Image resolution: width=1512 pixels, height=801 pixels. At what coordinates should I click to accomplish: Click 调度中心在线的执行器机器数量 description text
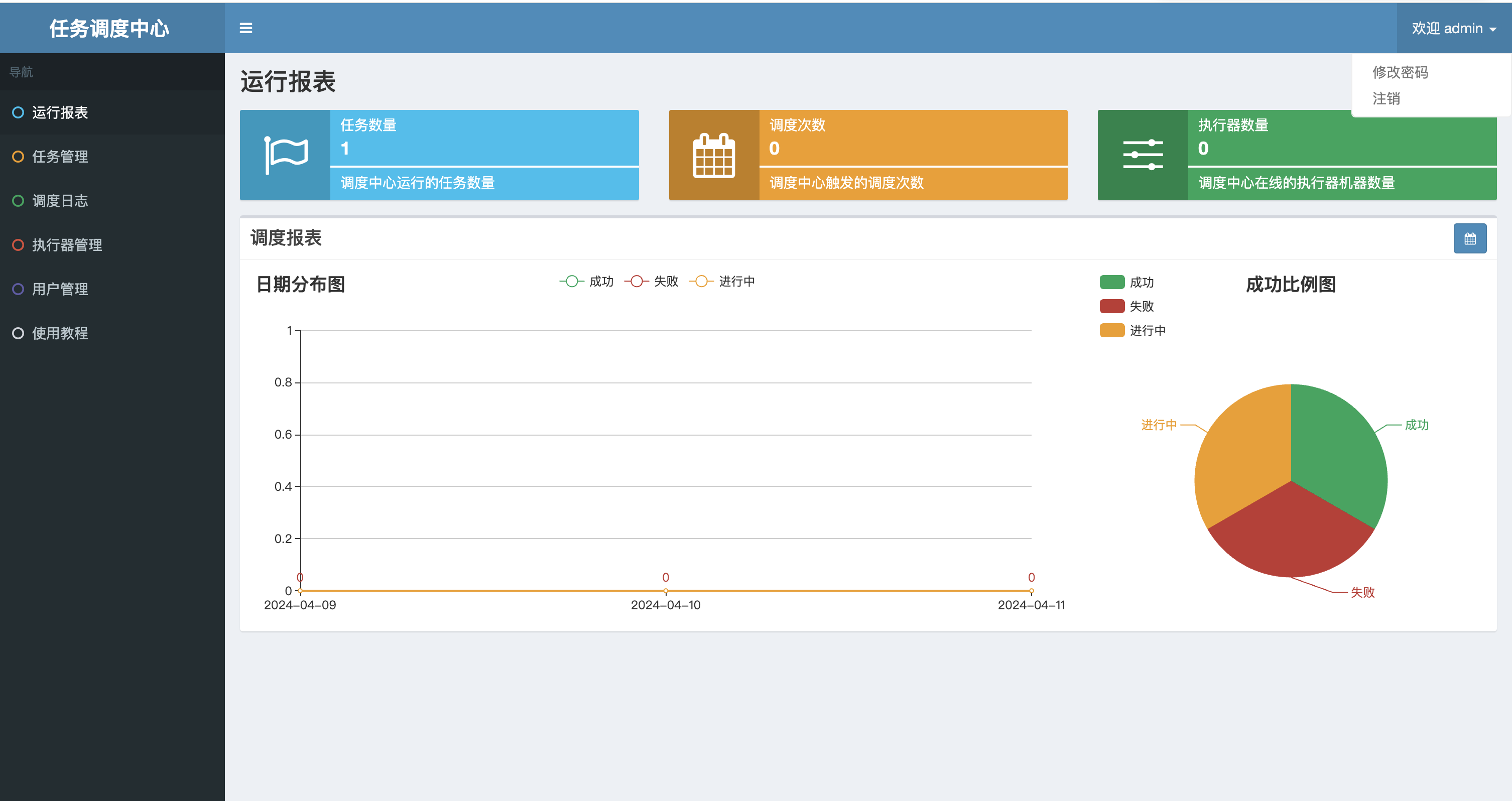pyautogui.click(x=1297, y=183)
